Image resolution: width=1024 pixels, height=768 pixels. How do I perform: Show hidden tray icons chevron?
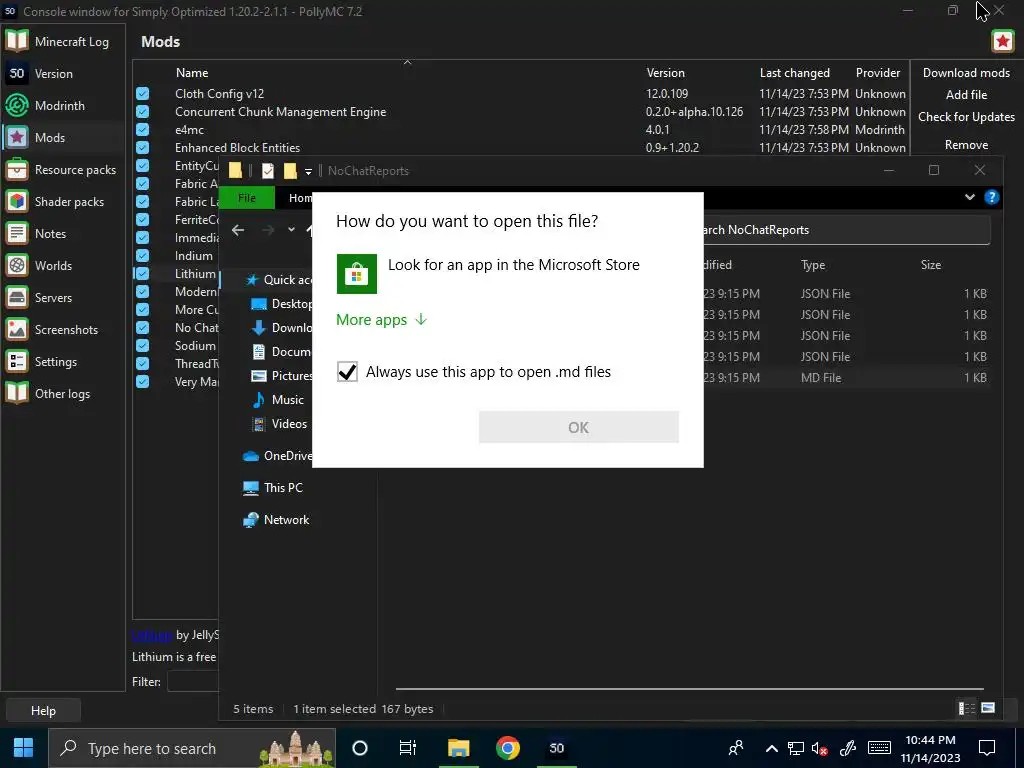click(x=771, y=748)
